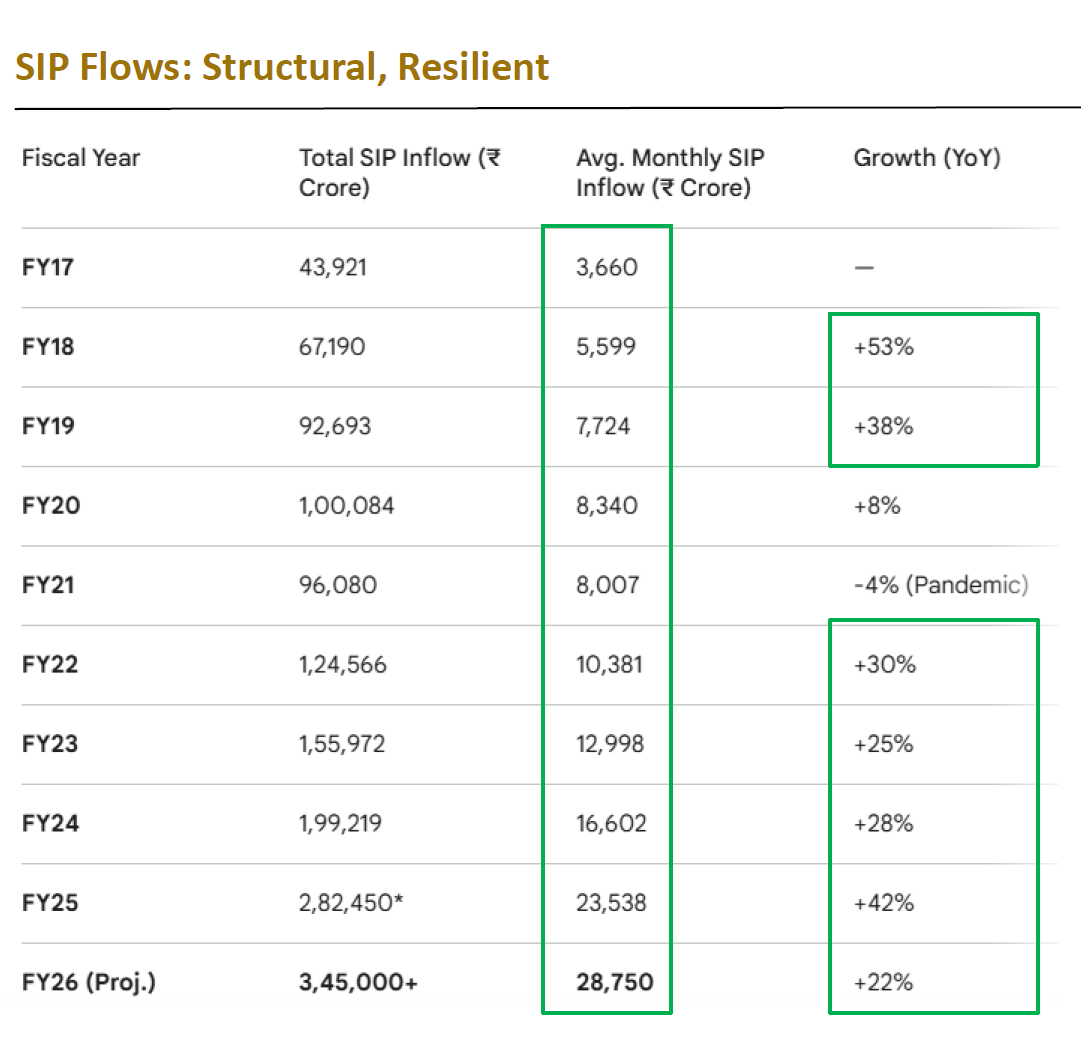Screen dimensions: 1081x1040
Task: Select the 3,45,000+ projected total inflow
Action: click(x=358, y=982)
